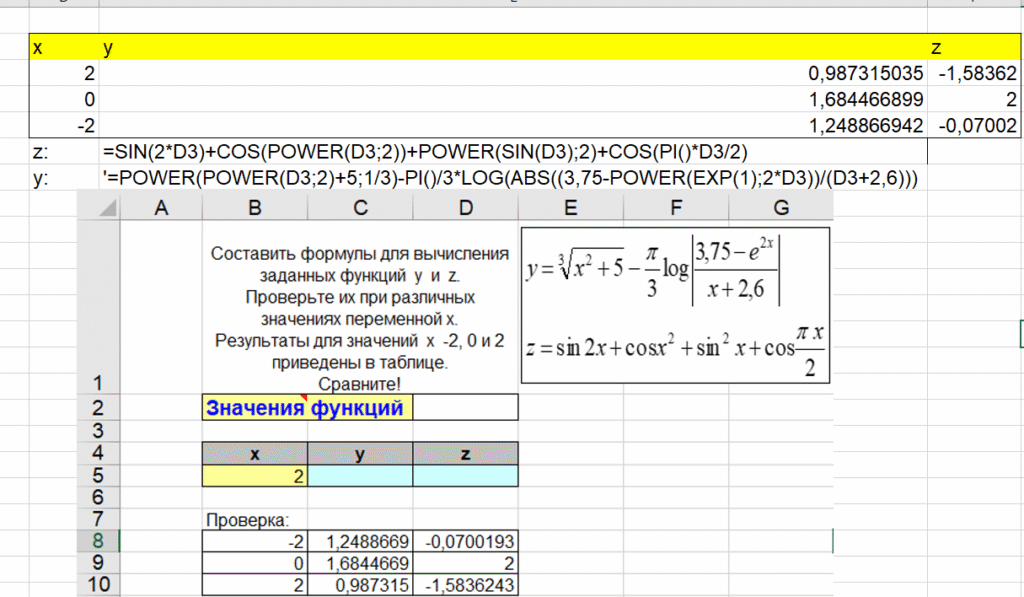The image size is (1024, 597).
Task: Click the "Значения функций" title cell
Action: point(305,407)
